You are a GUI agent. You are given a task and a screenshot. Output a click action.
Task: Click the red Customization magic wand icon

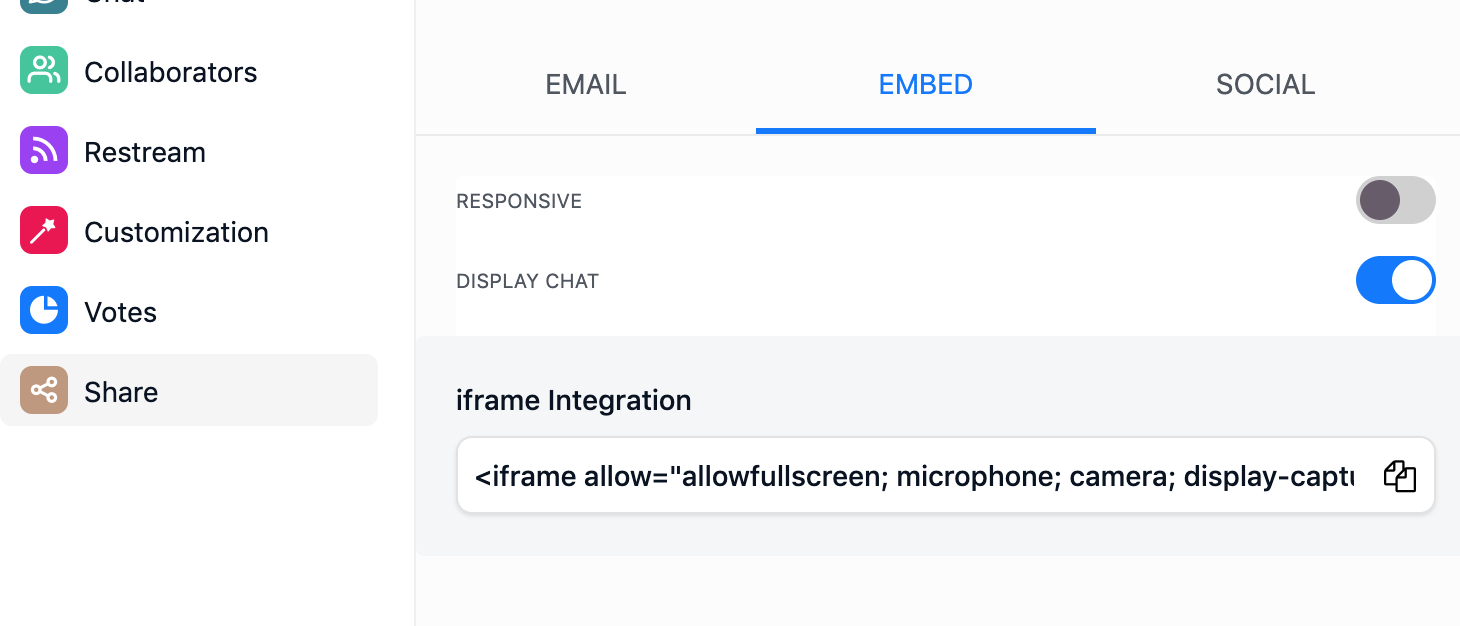click(x=44, y=231)
